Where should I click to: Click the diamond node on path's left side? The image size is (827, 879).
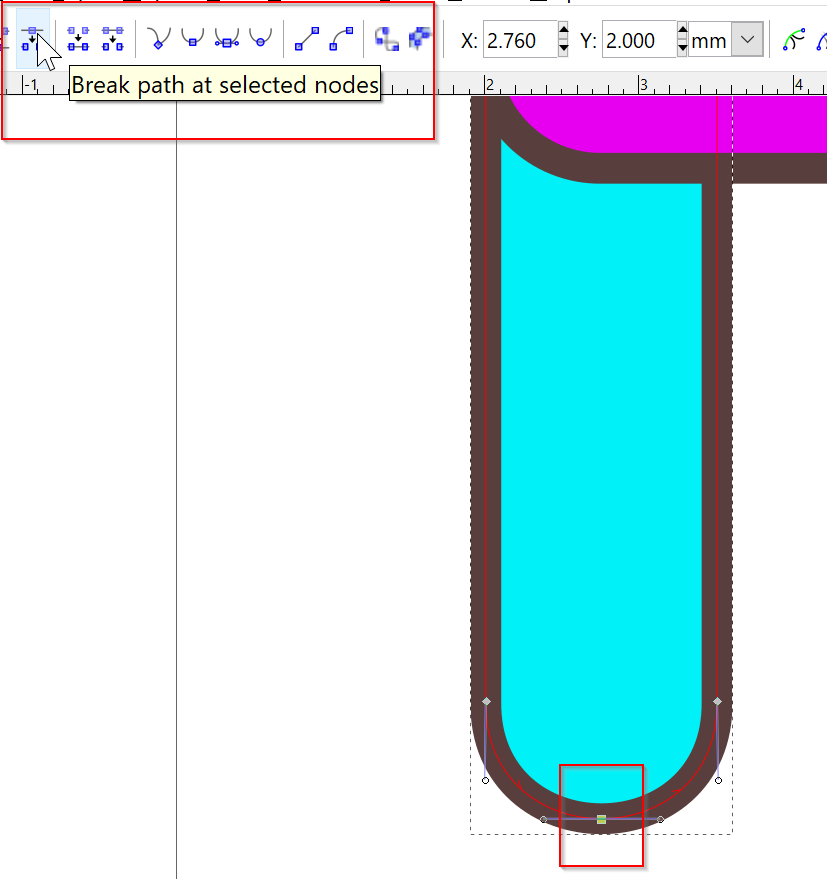point(486,702)
